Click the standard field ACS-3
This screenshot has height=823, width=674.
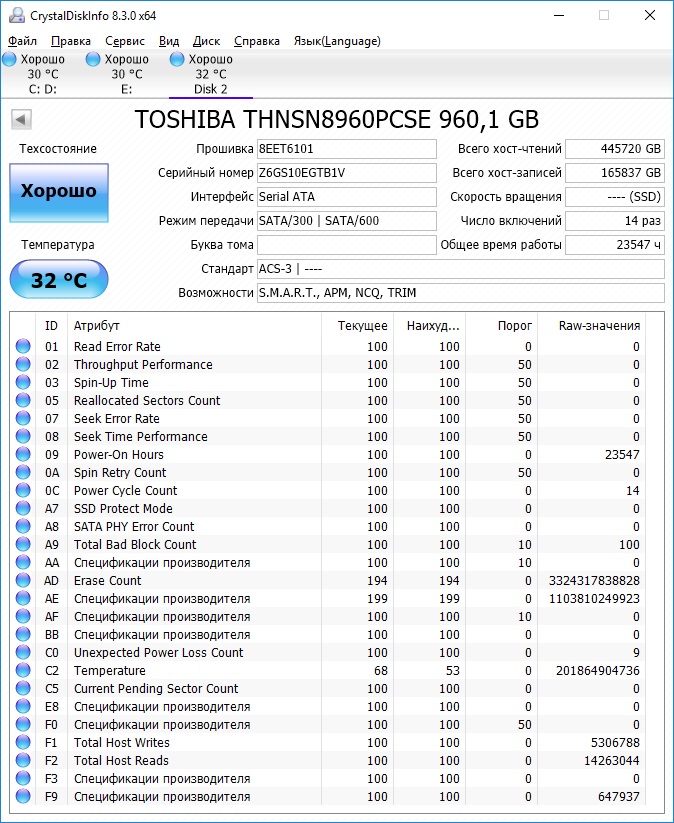coord(460,269)
